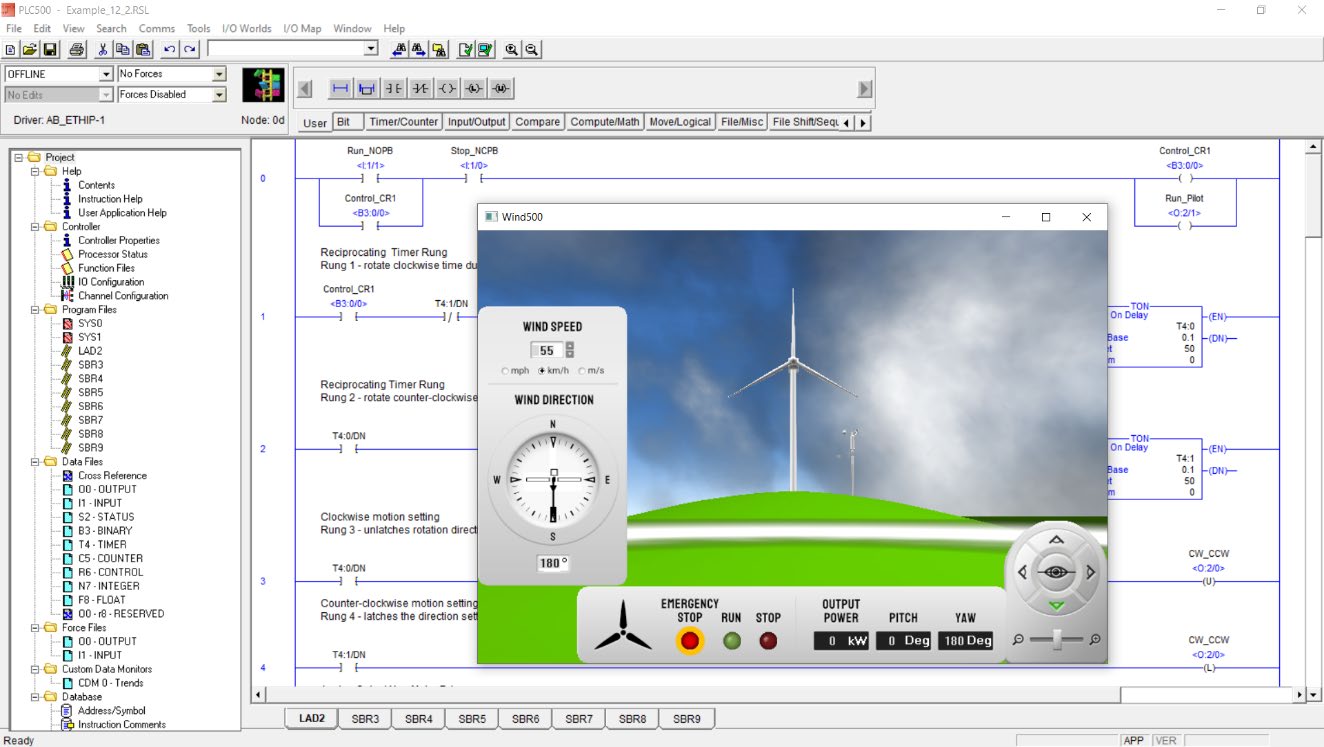
Task: Tilt the Wind500 camera view upward
Action: pos(1057,541)
